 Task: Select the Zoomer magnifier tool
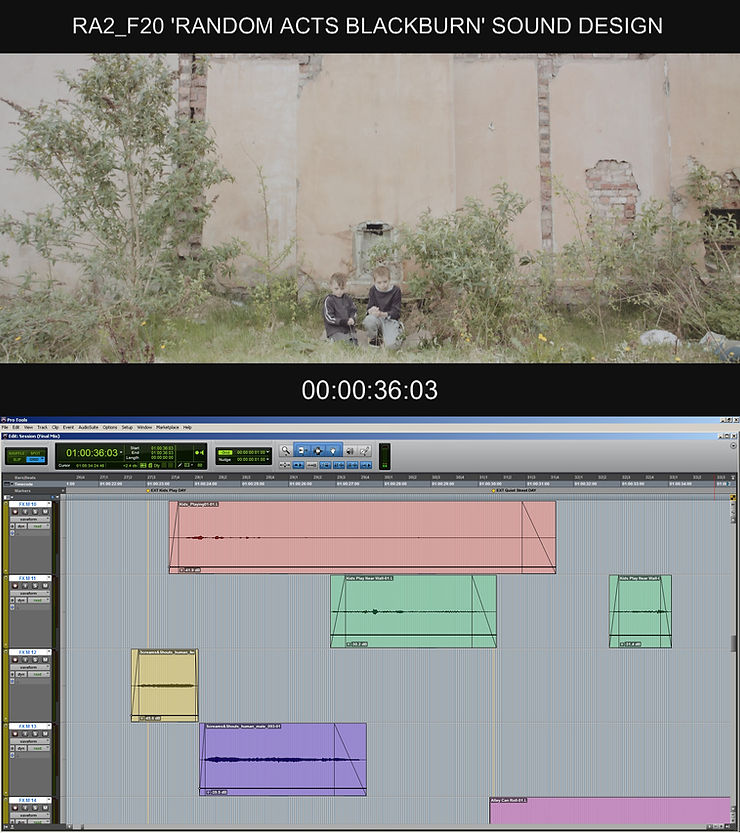click(x=286, y=450)
